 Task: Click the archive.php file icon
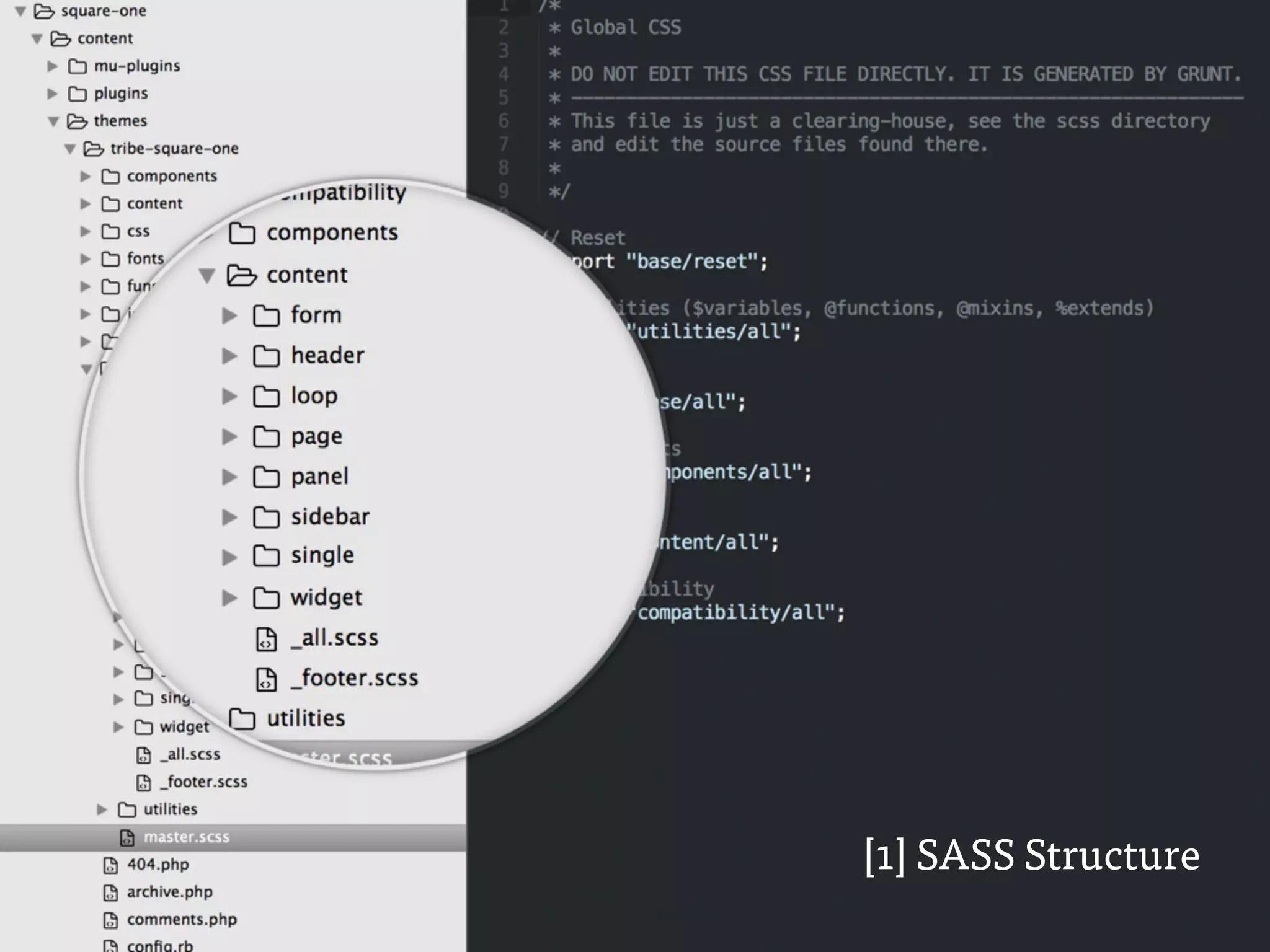tap(110, 892)
